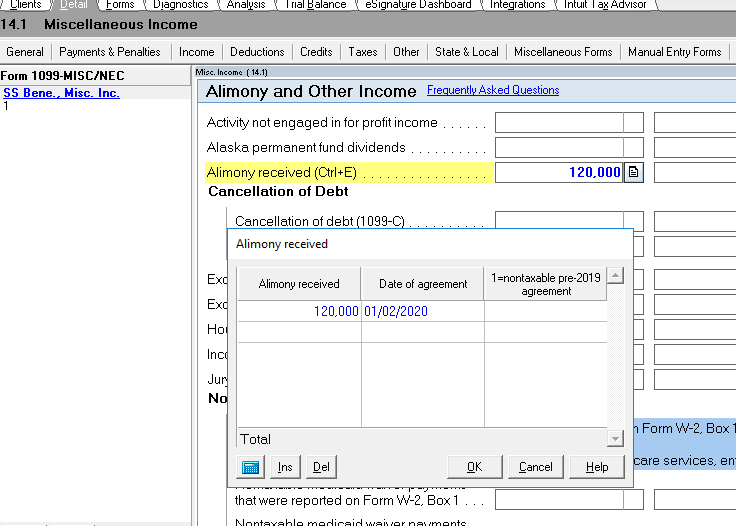
Task: Click the scroll down arrow in the Alimony table
Action: pyautogui.click(x=615, y=439)
